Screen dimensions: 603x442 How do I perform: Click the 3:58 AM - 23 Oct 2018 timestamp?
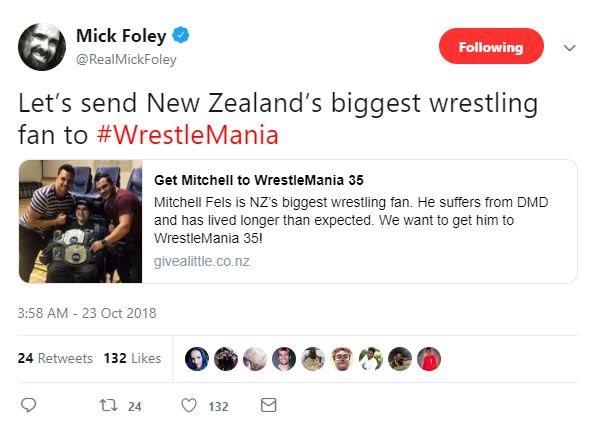(87, 313)
